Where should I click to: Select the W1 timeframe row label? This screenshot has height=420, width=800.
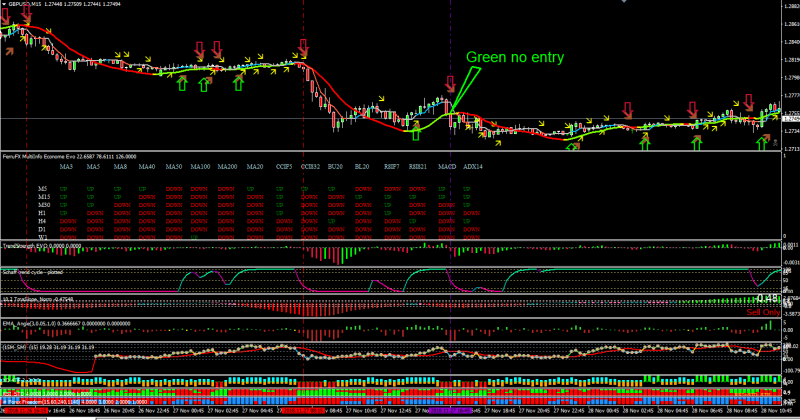click(42, 237)
